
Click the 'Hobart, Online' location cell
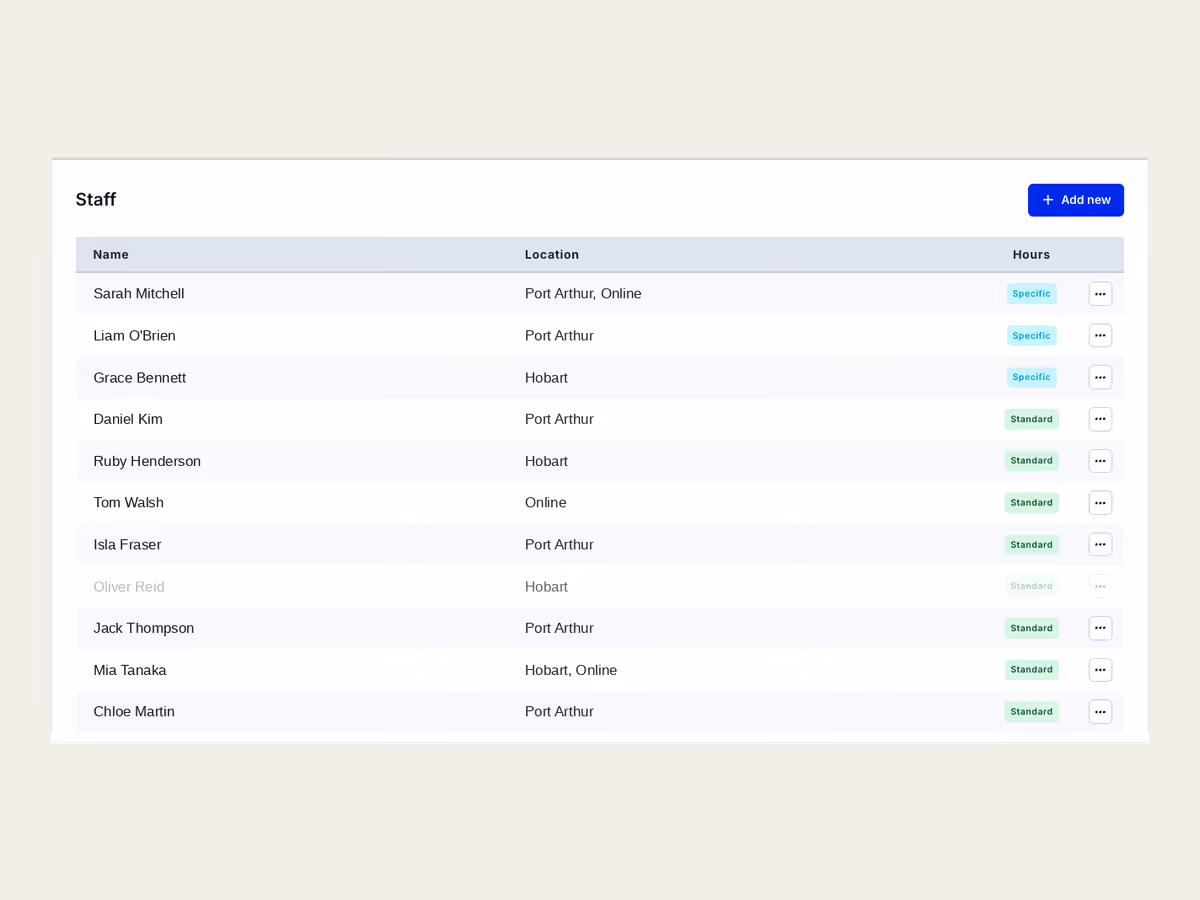tap(571, 670)
